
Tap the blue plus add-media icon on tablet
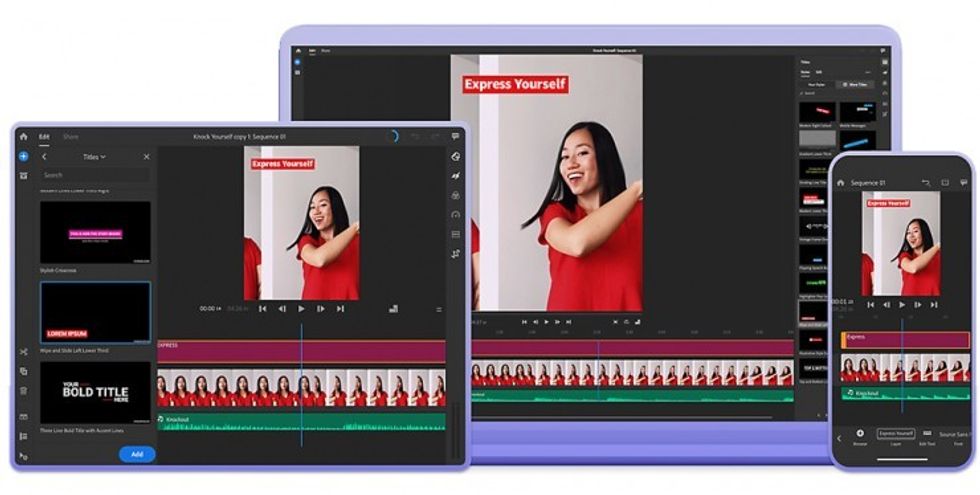coord(24,156)
